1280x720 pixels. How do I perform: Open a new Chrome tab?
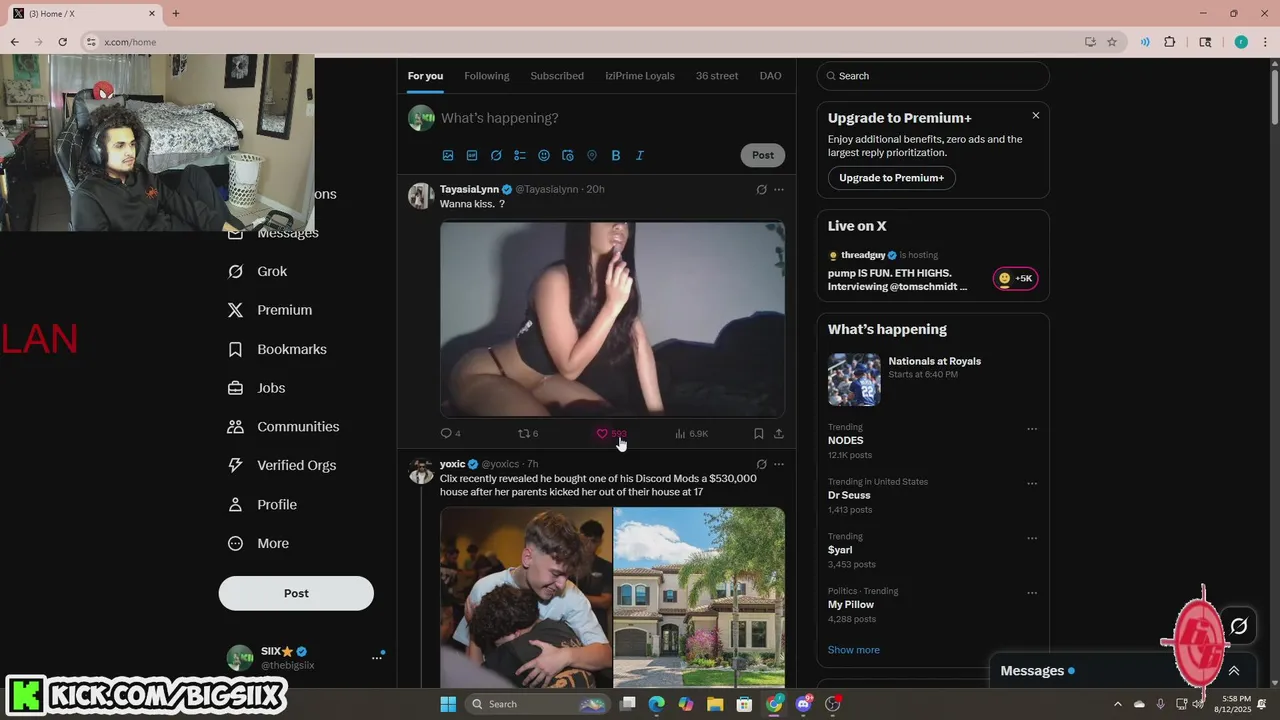[x=176, y=14]
